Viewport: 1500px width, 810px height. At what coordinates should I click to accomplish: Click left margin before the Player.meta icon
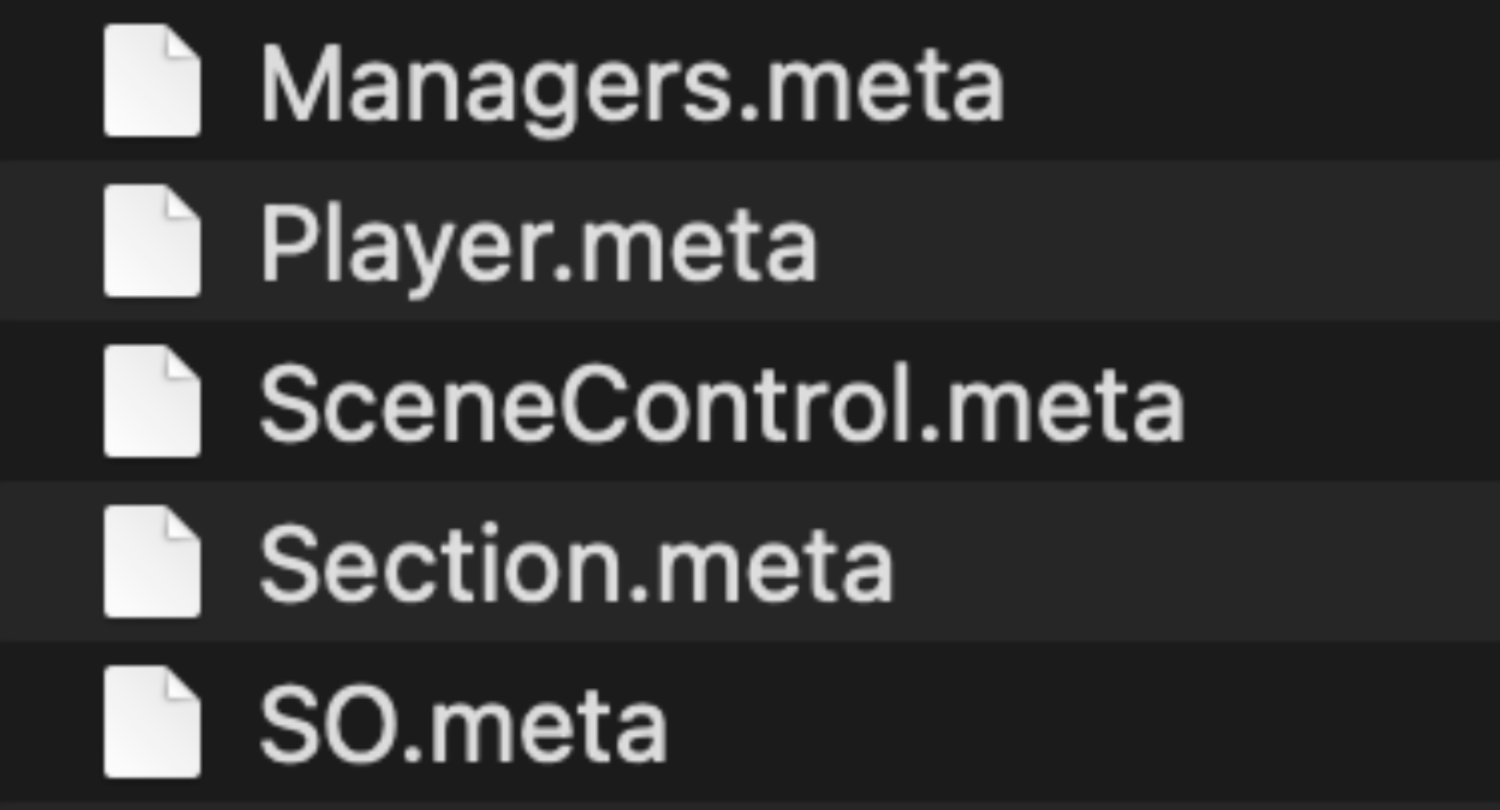[50, 241]
